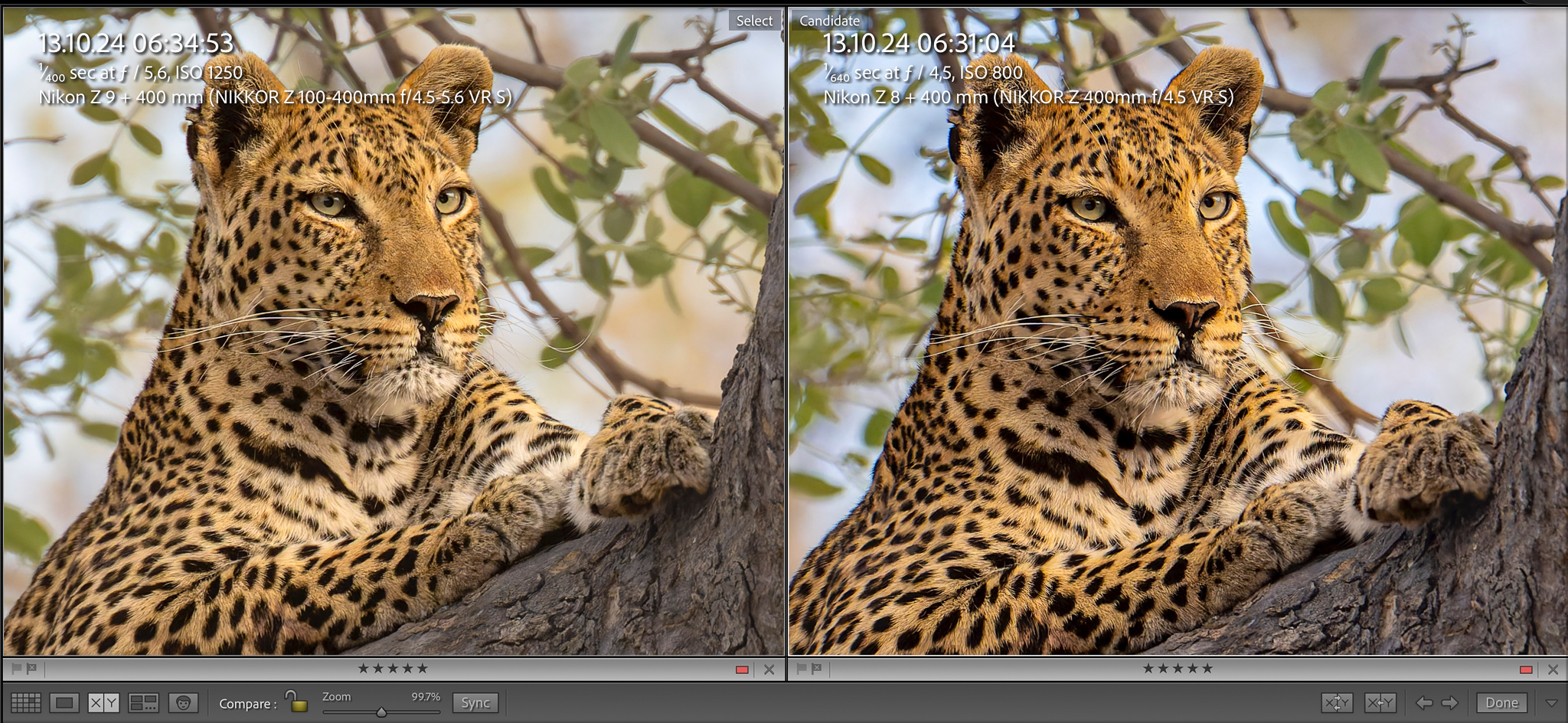Click the 'Select' label tag

[754, 21]
